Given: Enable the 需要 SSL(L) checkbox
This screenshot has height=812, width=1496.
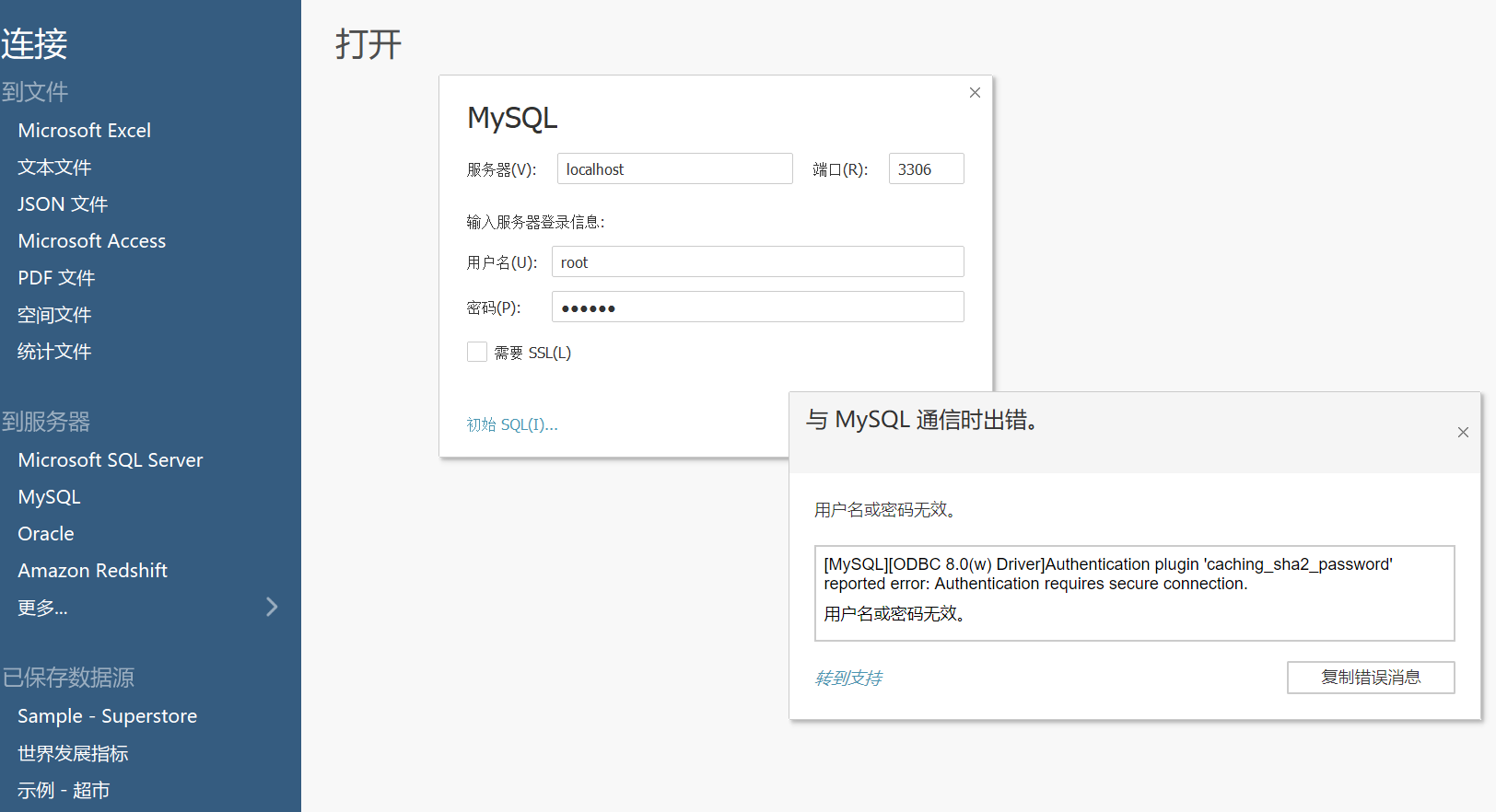Looking at the screenshot, I should pyautogui.click(x=477, y=352).
